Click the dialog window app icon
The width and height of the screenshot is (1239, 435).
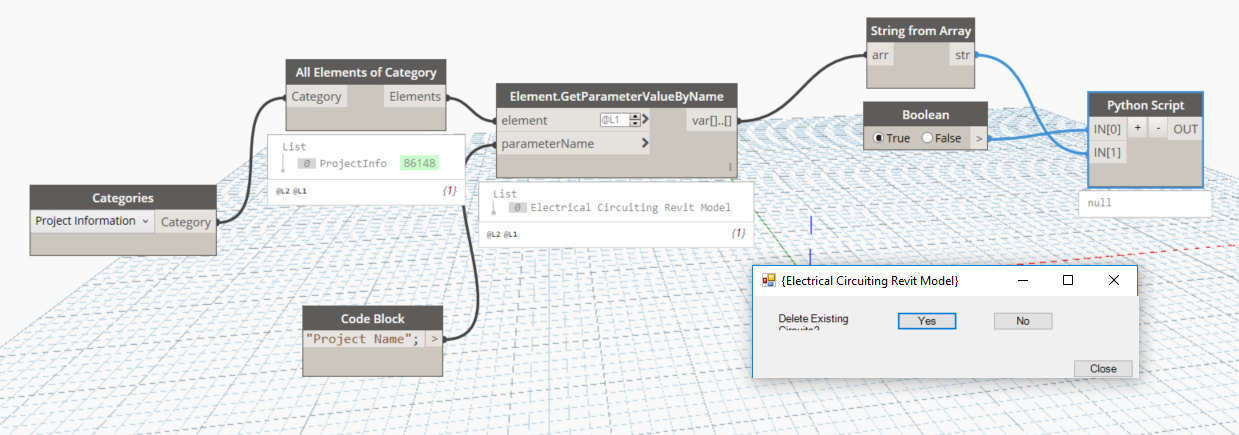(x=769, y=281)
